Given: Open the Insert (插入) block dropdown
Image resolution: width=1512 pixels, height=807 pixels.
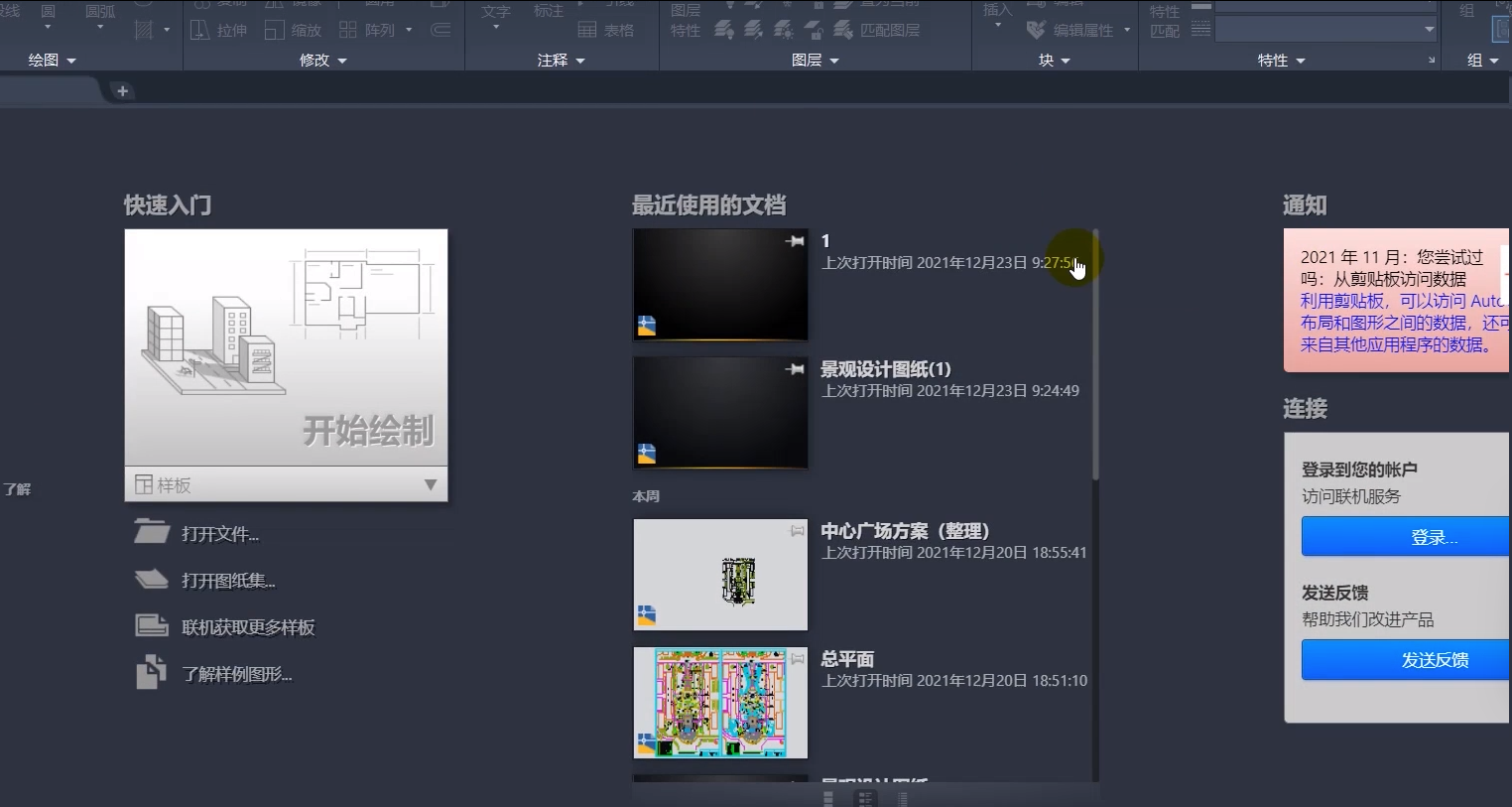Looking at the screenshot, I should click(x=997, y=26).
